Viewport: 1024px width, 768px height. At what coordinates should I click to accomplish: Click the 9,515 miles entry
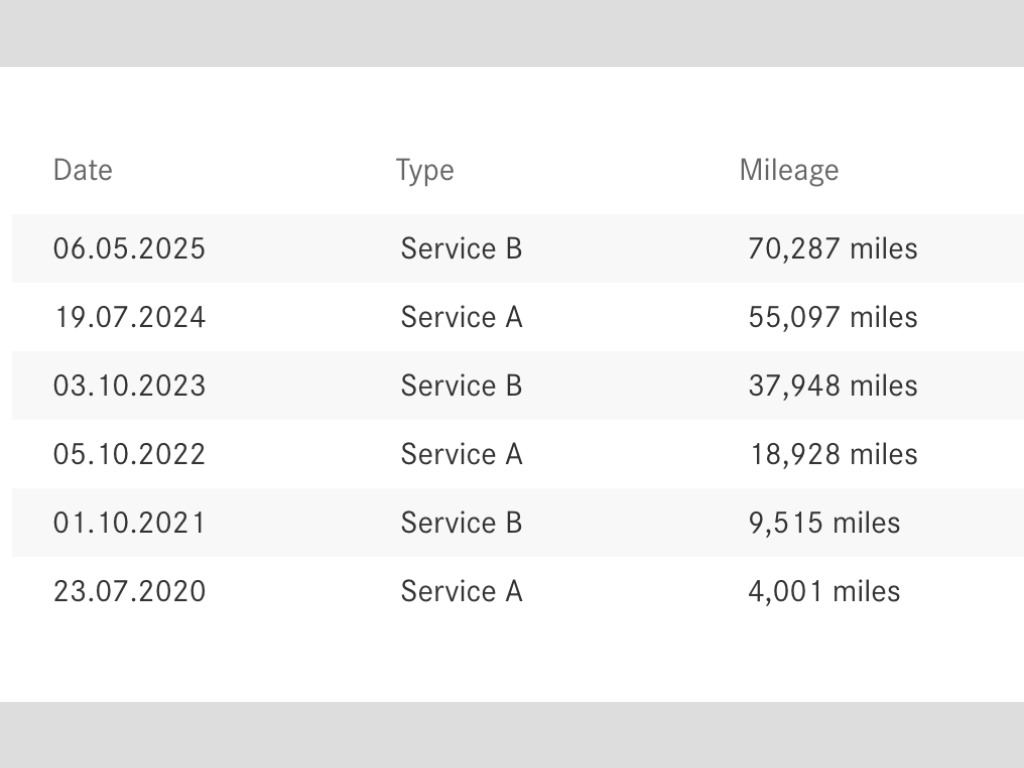pyautogui.click(x=824, y=522)
